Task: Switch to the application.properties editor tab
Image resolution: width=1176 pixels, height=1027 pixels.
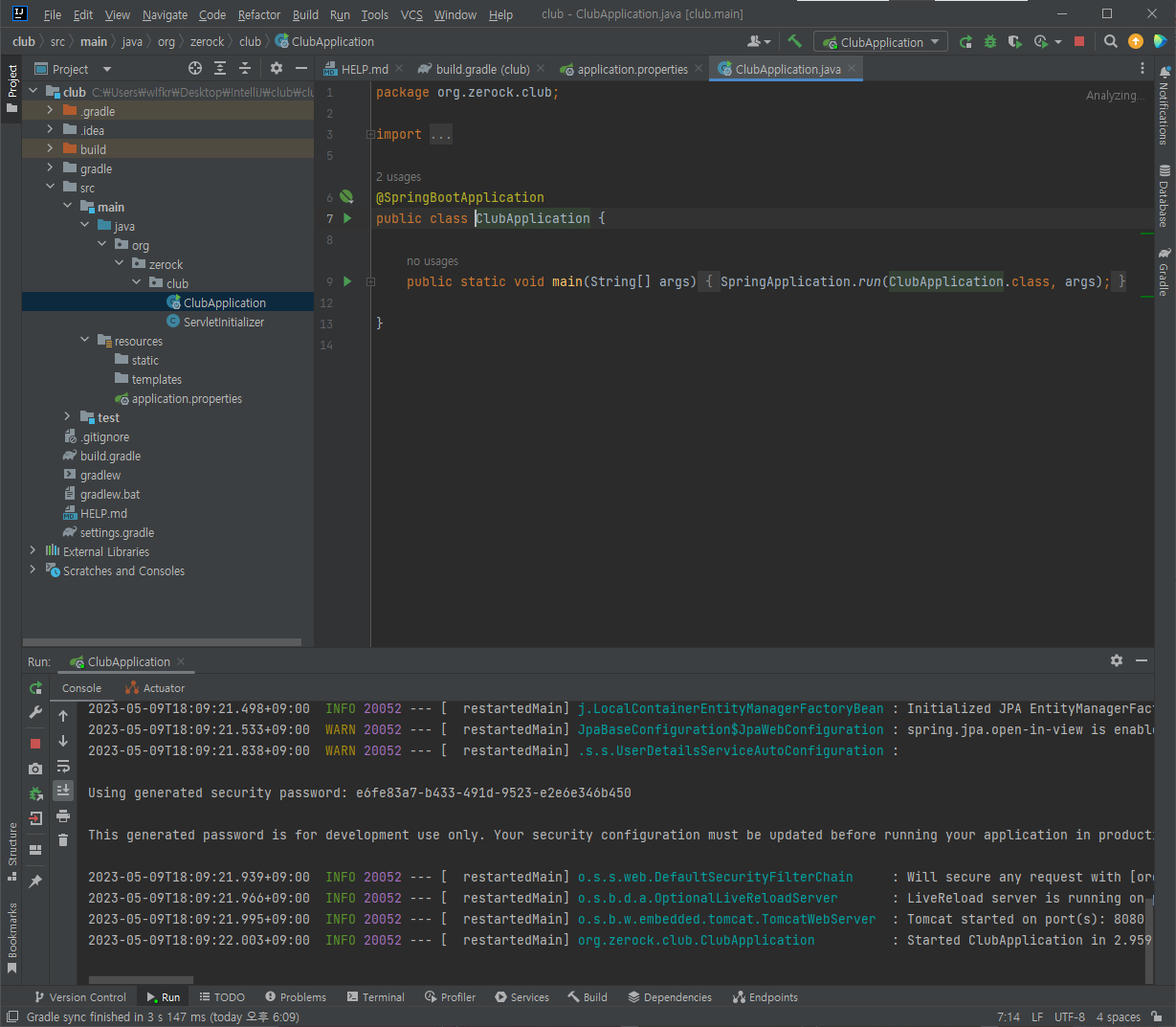Action: tap(632, 69)
